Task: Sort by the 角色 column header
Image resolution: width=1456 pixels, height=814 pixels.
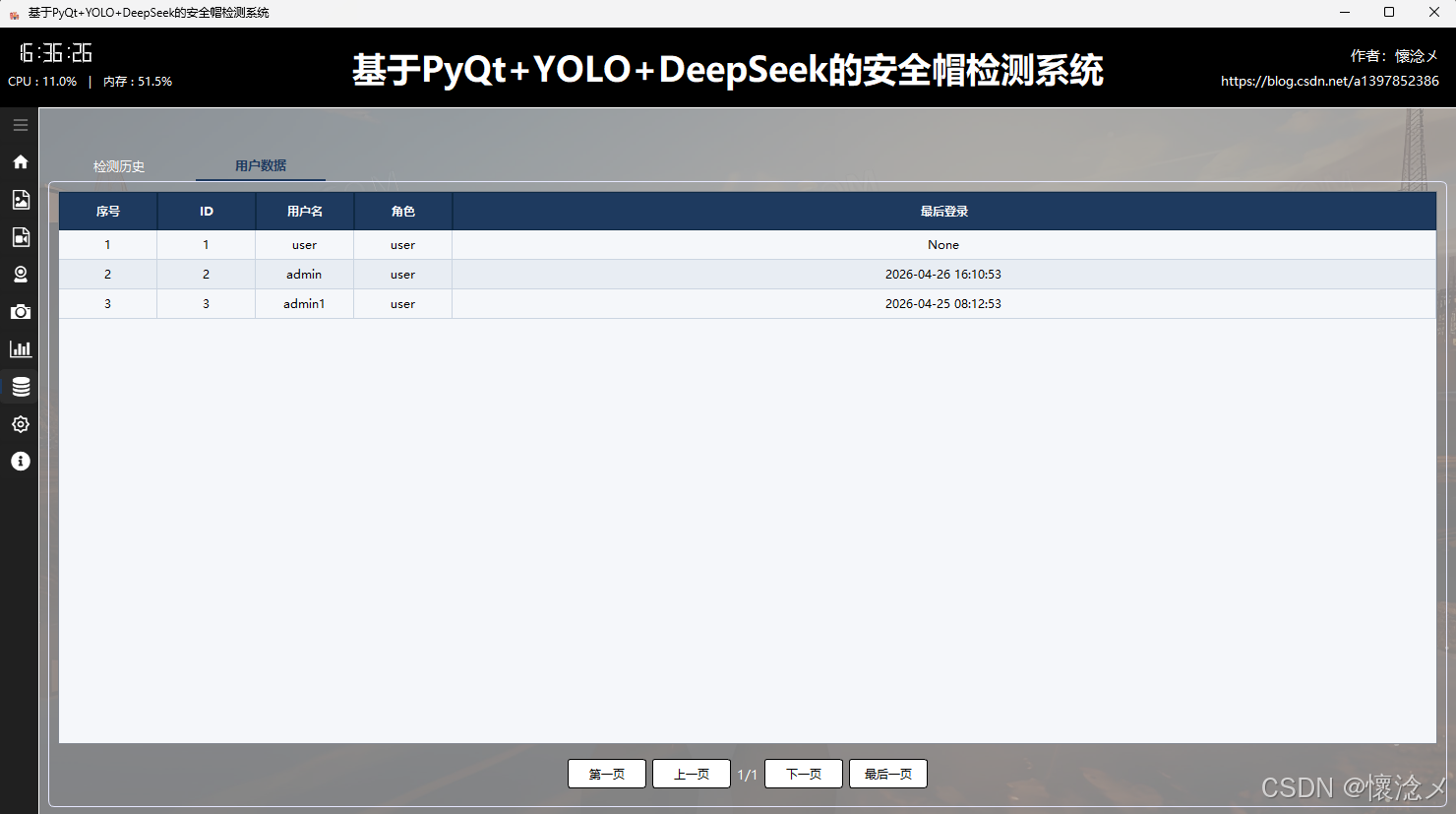Action: pos(403,212)
